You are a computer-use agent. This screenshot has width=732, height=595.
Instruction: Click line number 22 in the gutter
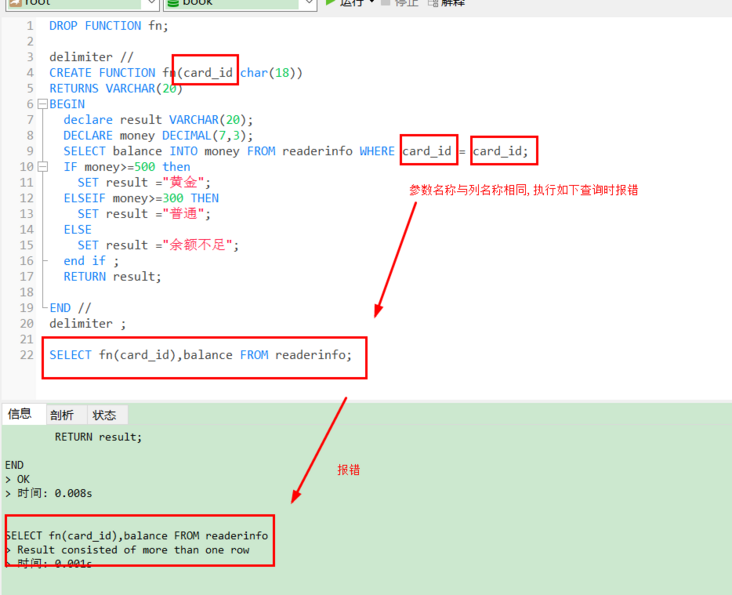(x=27, y=355)
